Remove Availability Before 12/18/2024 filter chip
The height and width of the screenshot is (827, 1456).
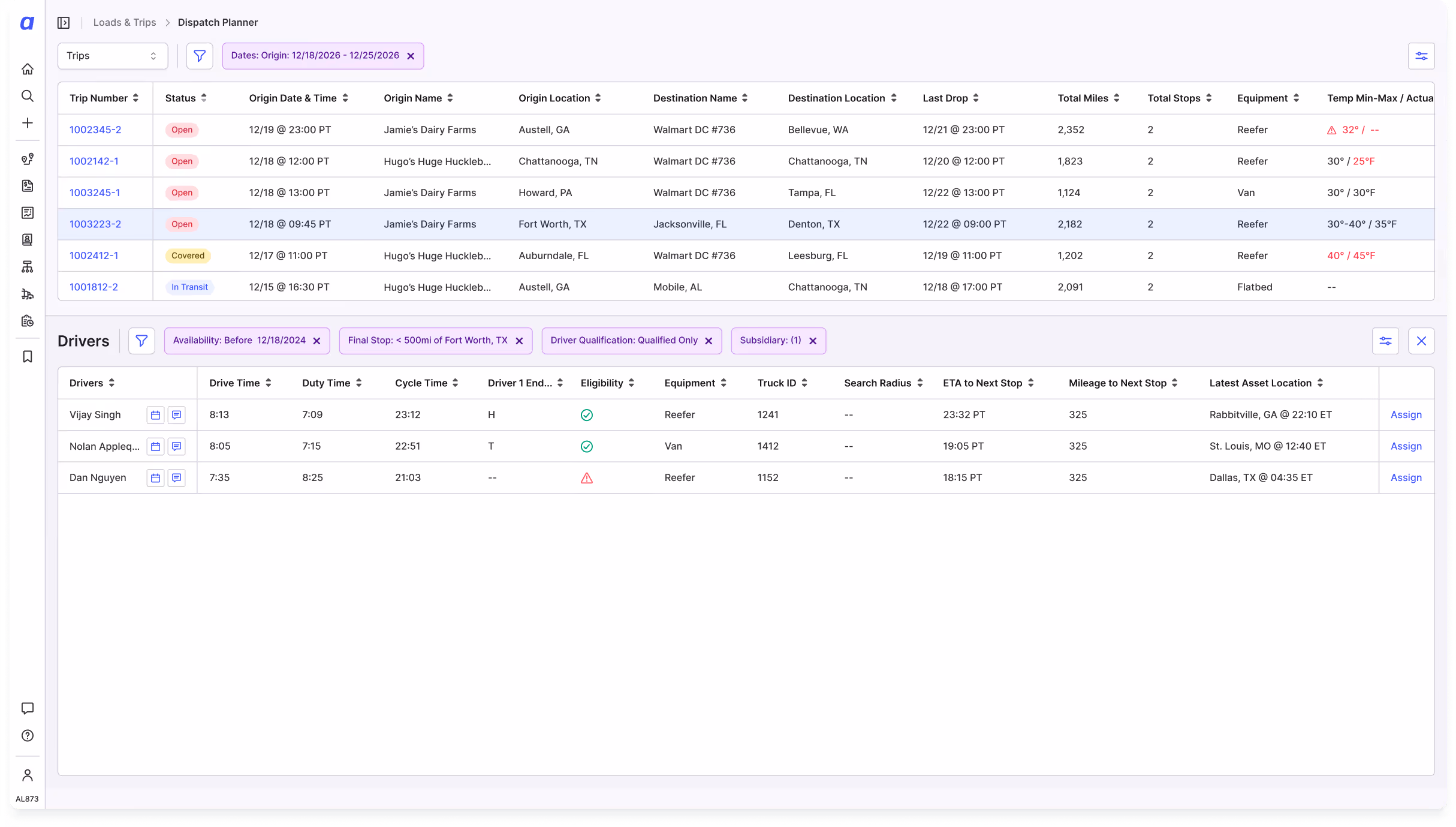pos(317,341)
